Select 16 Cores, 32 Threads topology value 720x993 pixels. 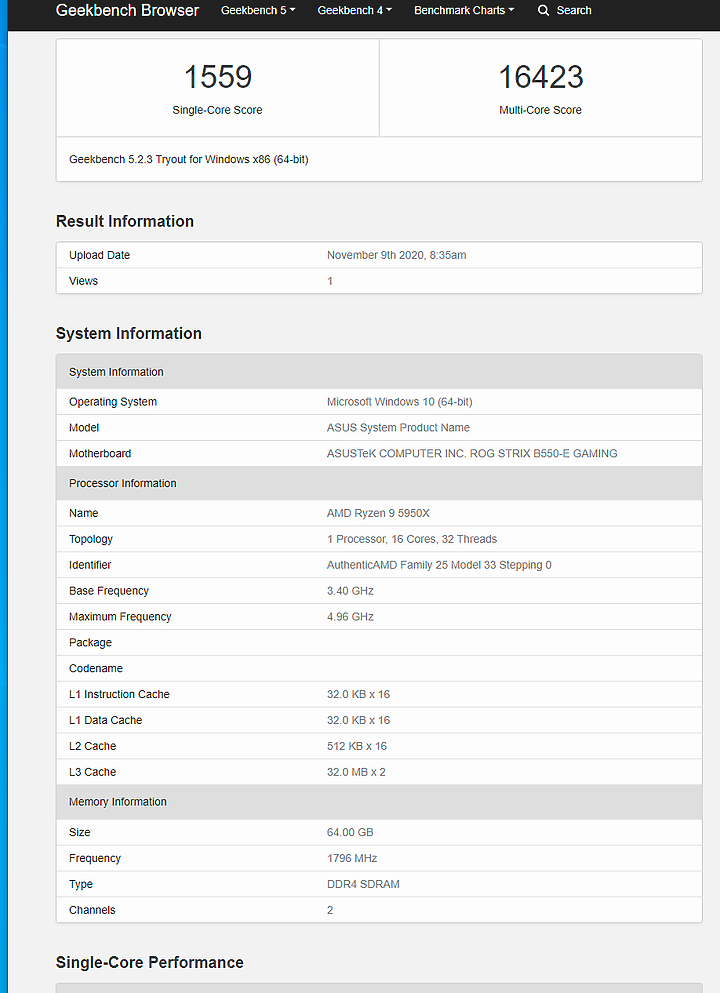point(412,540)
